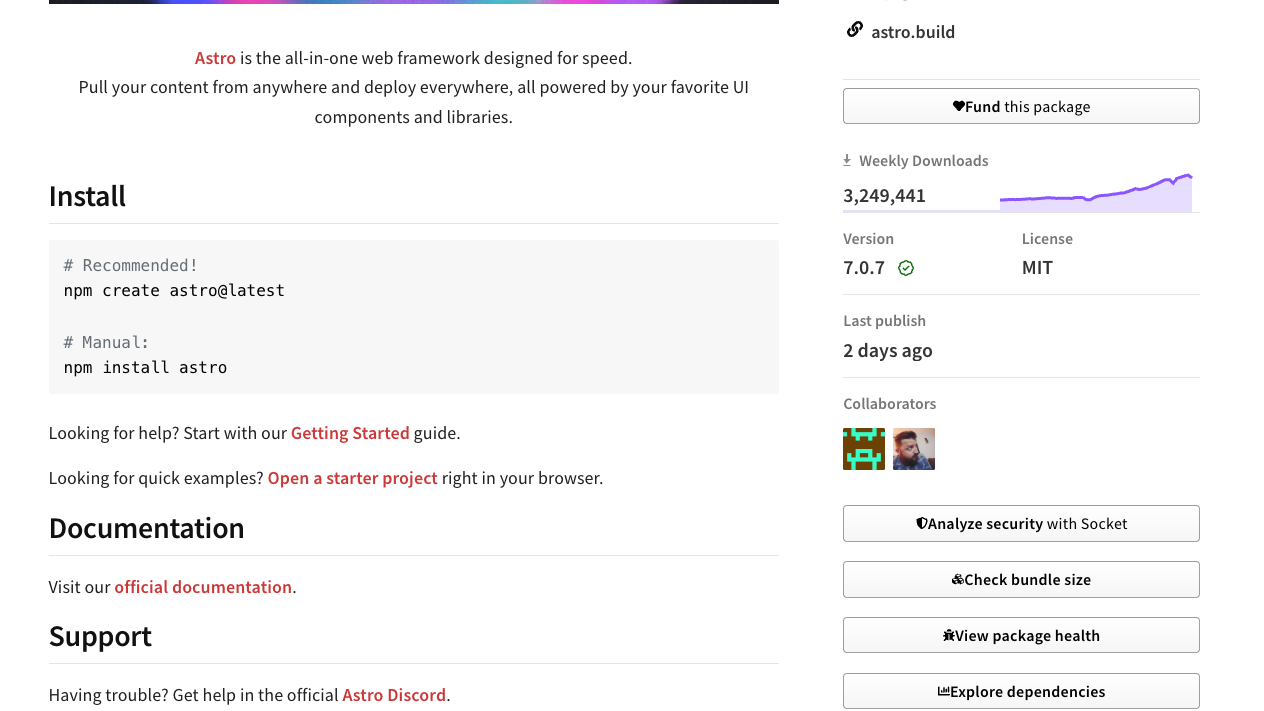The height and width of the screenshot is (711, 1264).
Task: Click the red Astro link in the intro
Action: (x=215, y=58)
